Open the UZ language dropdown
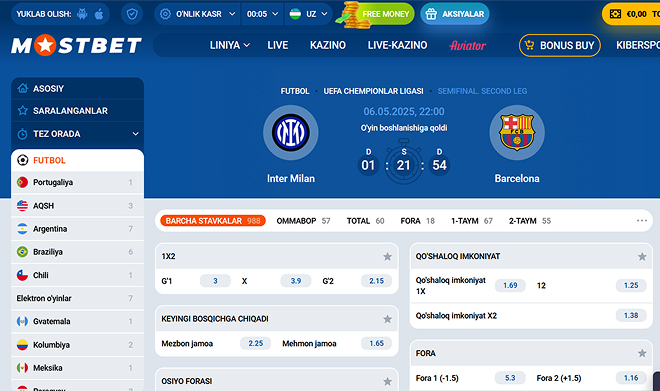This screenshot has height=391, width=660. click(x=309, y=14)
